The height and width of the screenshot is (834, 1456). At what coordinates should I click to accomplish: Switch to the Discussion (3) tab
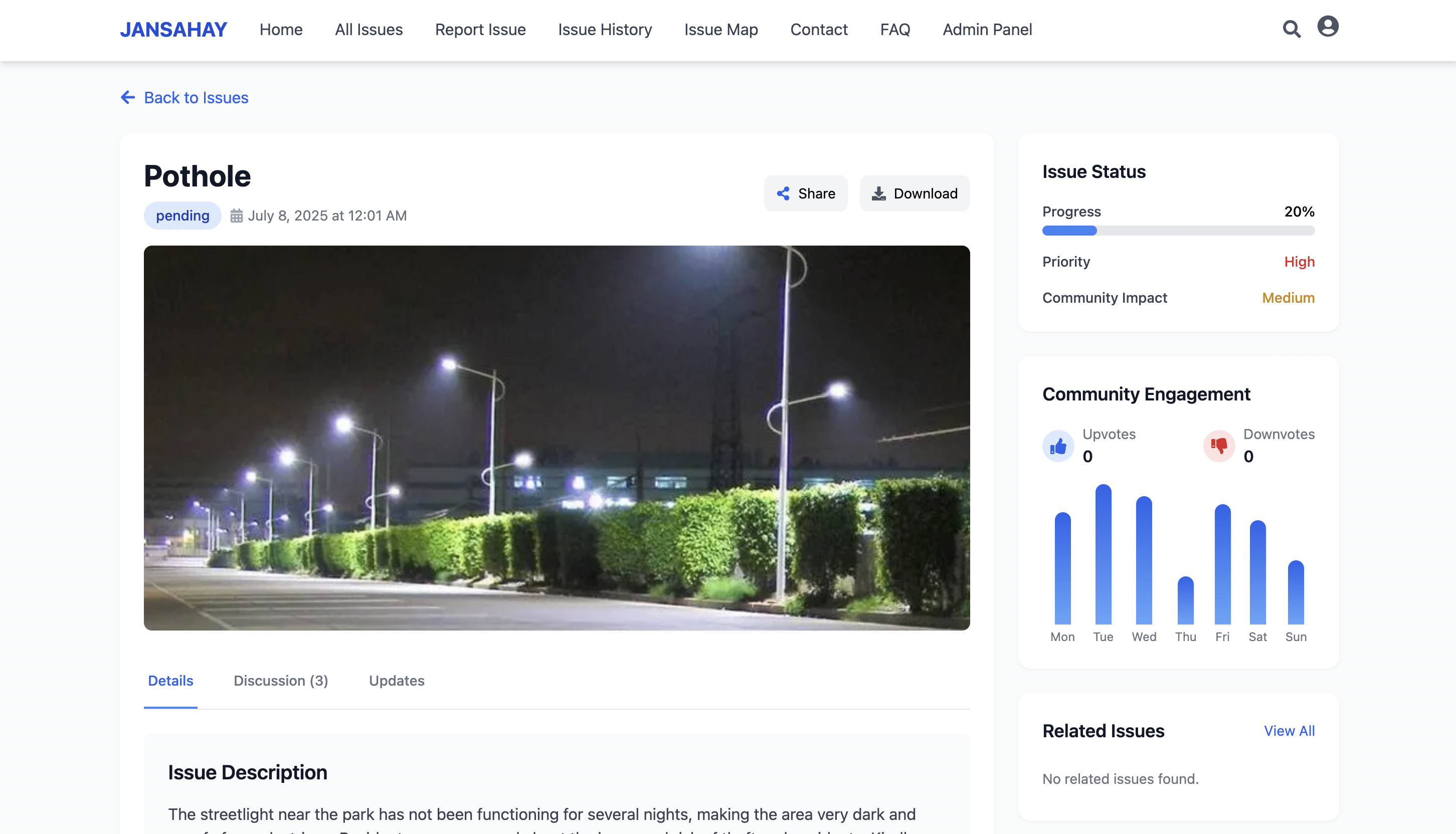click(x=281, y=681)
